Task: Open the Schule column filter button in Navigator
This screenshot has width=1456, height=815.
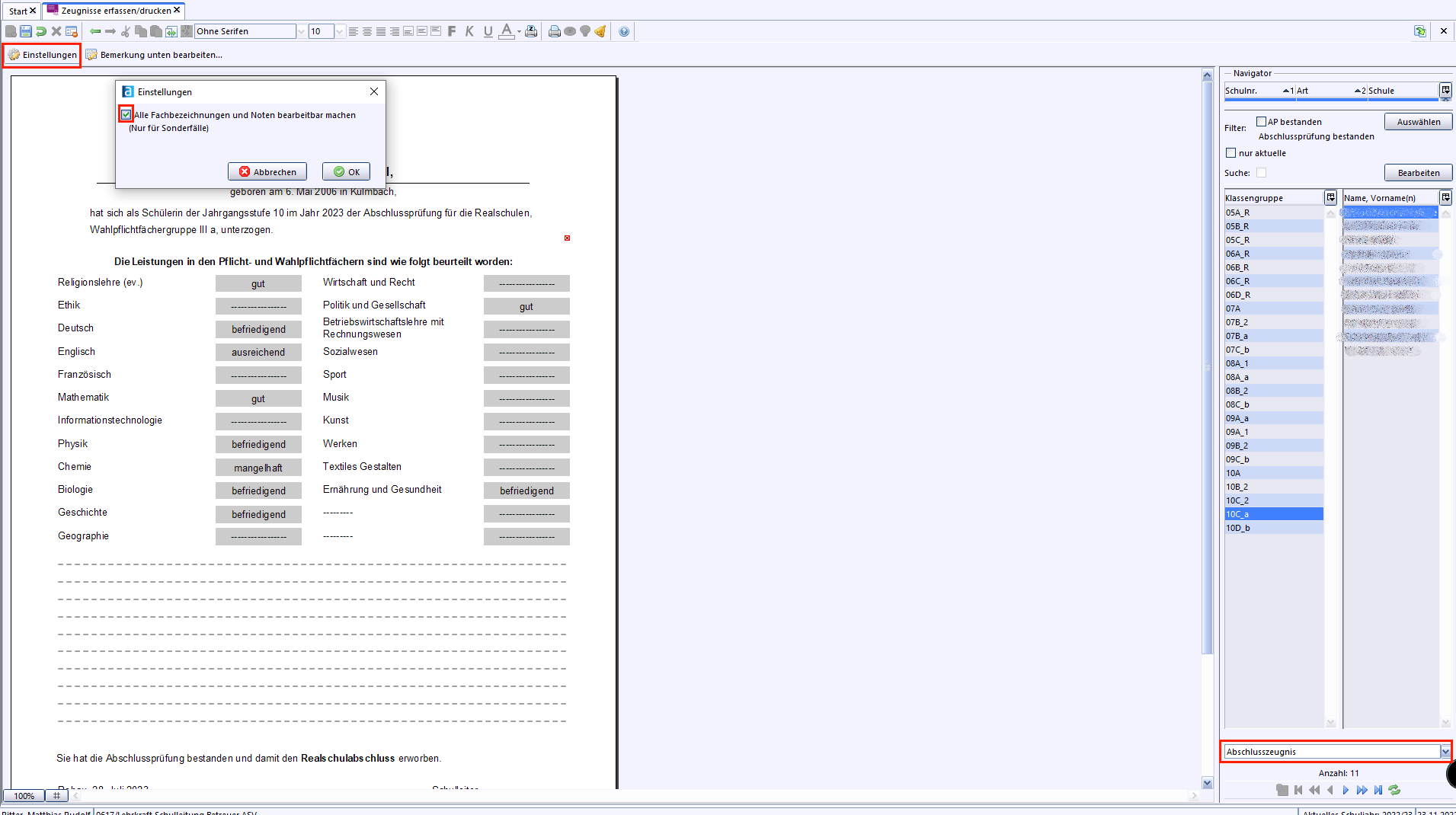Action: pyautogui.click(x=1445, y=90)
